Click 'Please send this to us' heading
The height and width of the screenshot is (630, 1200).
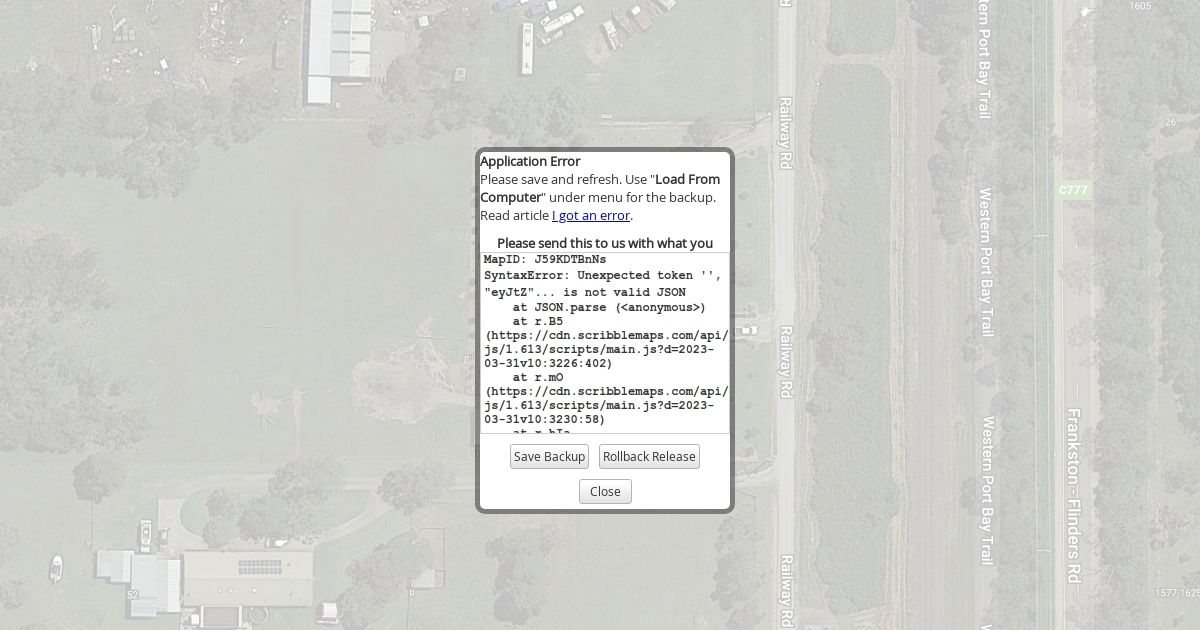click(605, 243)
